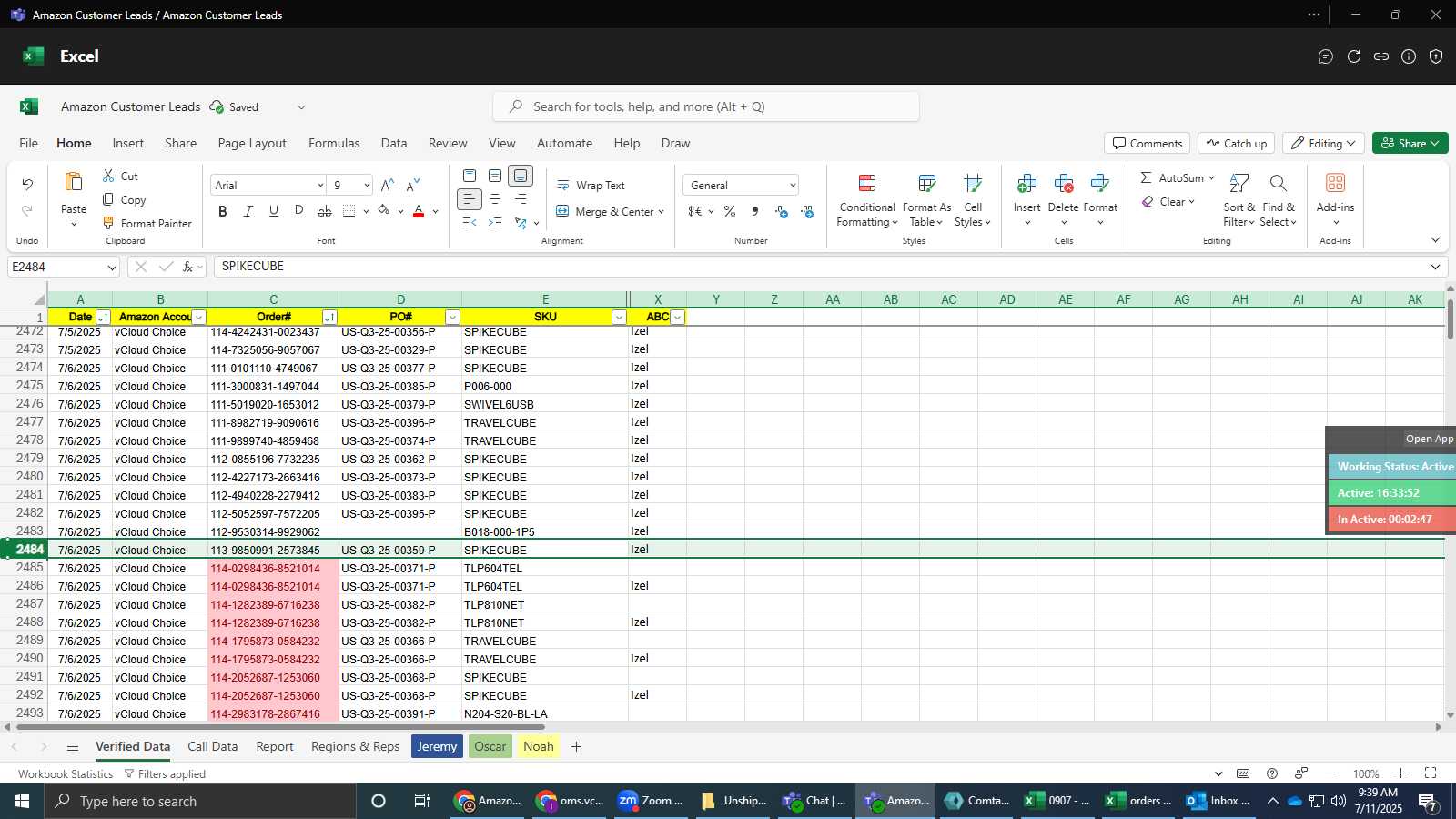Viewport: 1456px width, 819px height.
Task: Click the Cut scissors icon
Action: (108, 176)
